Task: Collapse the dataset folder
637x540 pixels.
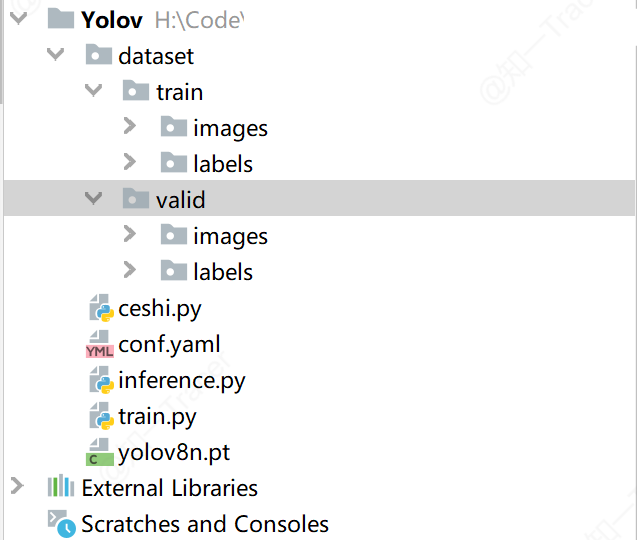Action: pyautogui.click(x=56, y=54)
